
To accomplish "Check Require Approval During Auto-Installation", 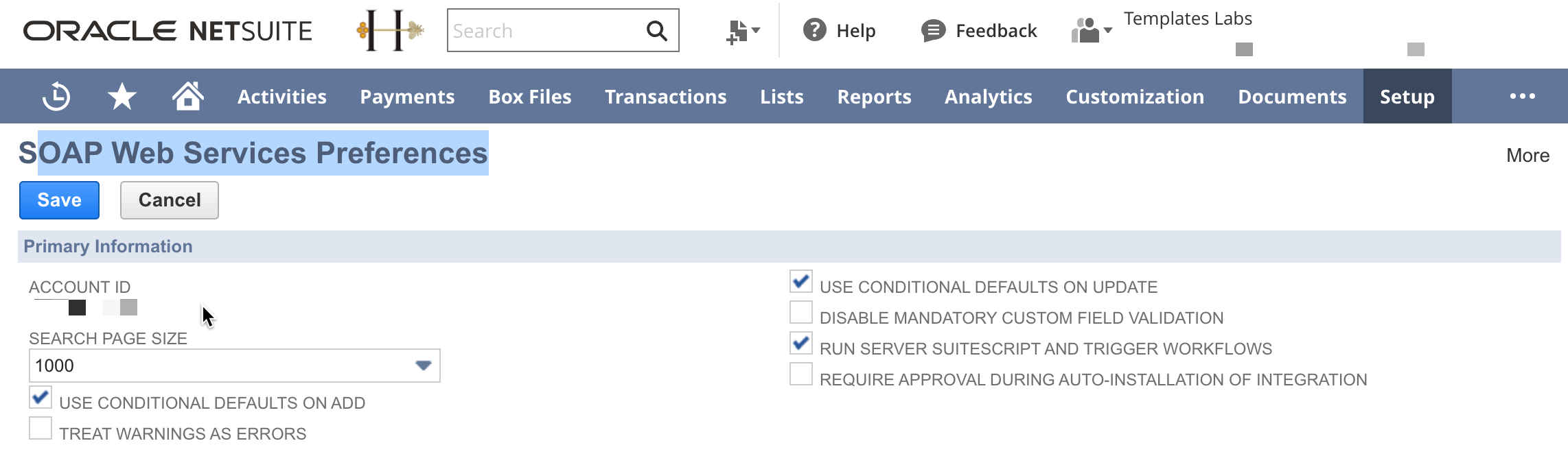I will click(x=801, y=374).
